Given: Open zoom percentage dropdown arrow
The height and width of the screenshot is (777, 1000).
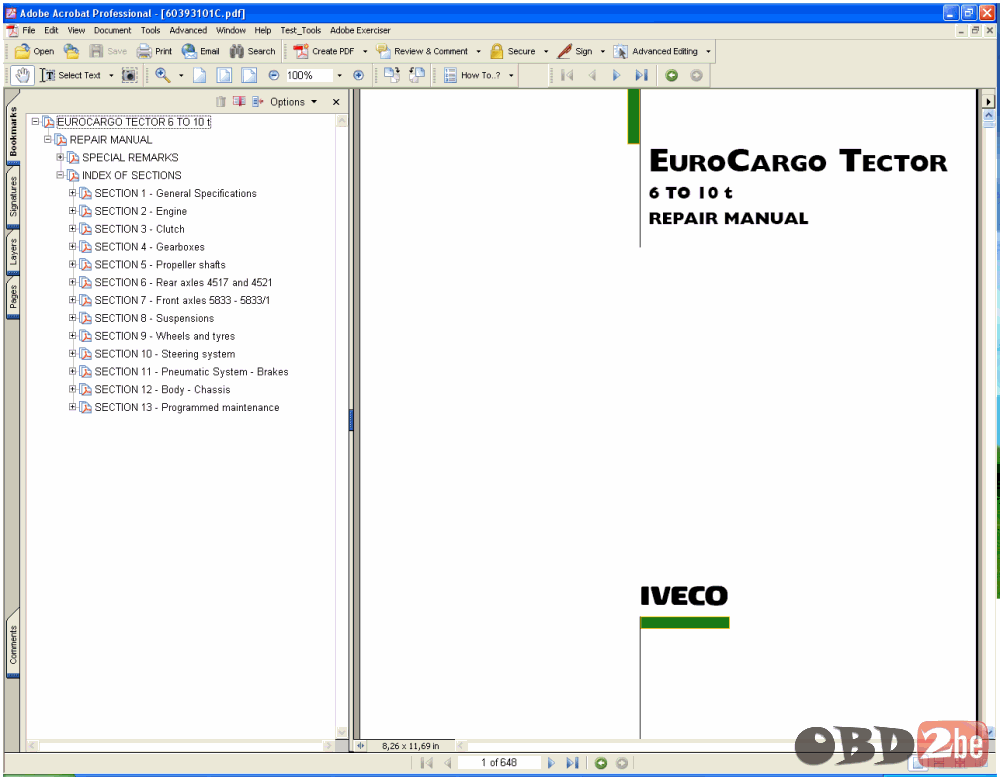Looking at the screenshot, I should click(339, 75).
